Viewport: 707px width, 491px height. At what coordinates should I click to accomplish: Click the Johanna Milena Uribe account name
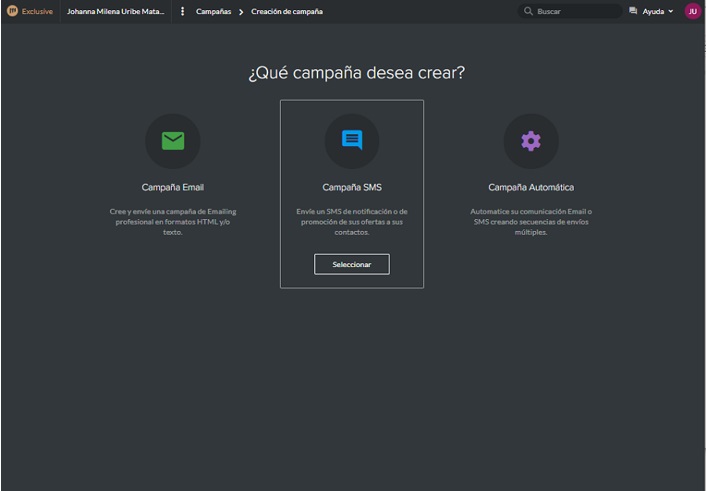tap(115, 11)
